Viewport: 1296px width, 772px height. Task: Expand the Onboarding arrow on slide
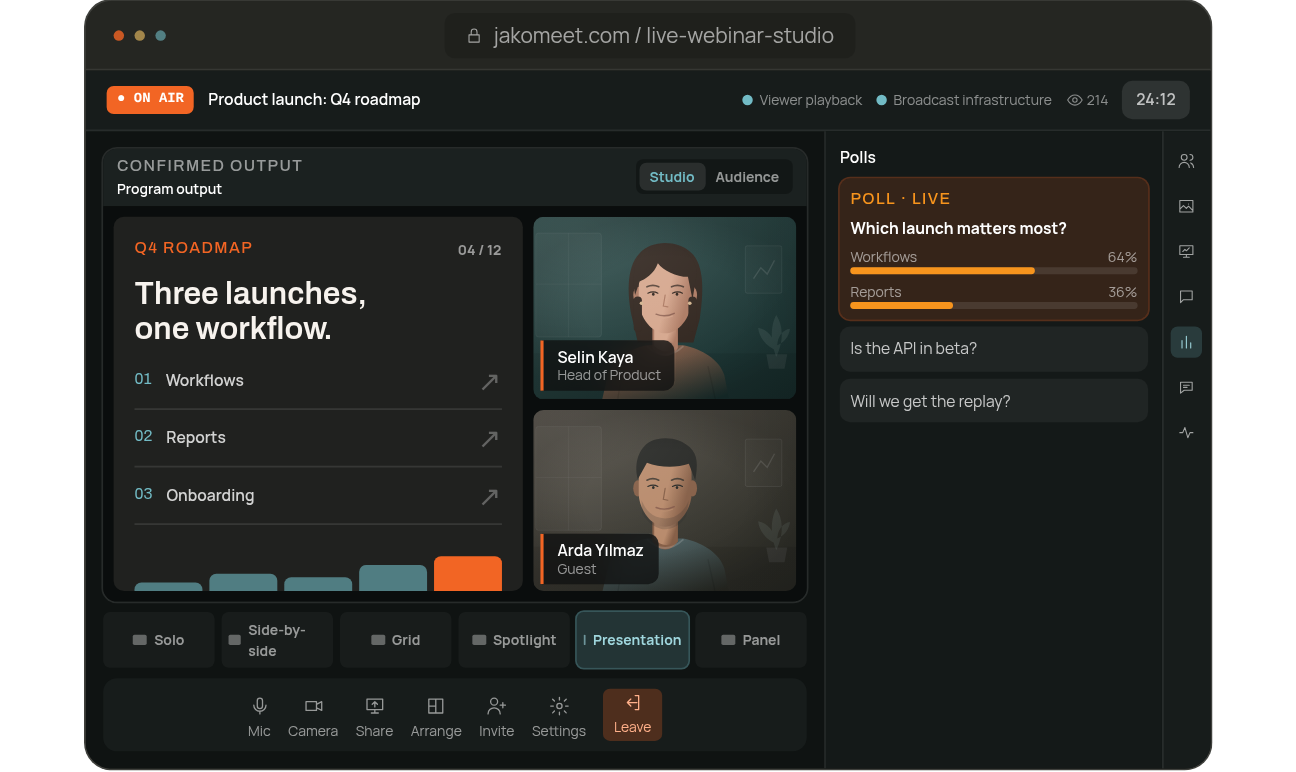point(490,496)
